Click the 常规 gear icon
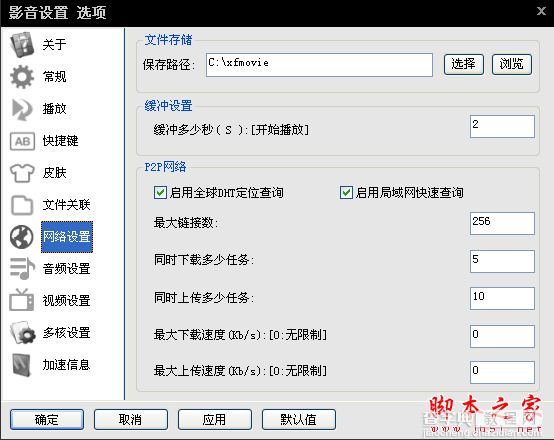Image resolution: width=554 pixels, height=440 pixels. click(x=22, y=77)
